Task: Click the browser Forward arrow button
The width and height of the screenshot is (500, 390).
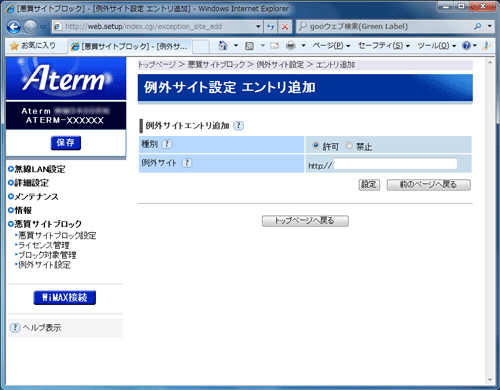Action: 30,27
